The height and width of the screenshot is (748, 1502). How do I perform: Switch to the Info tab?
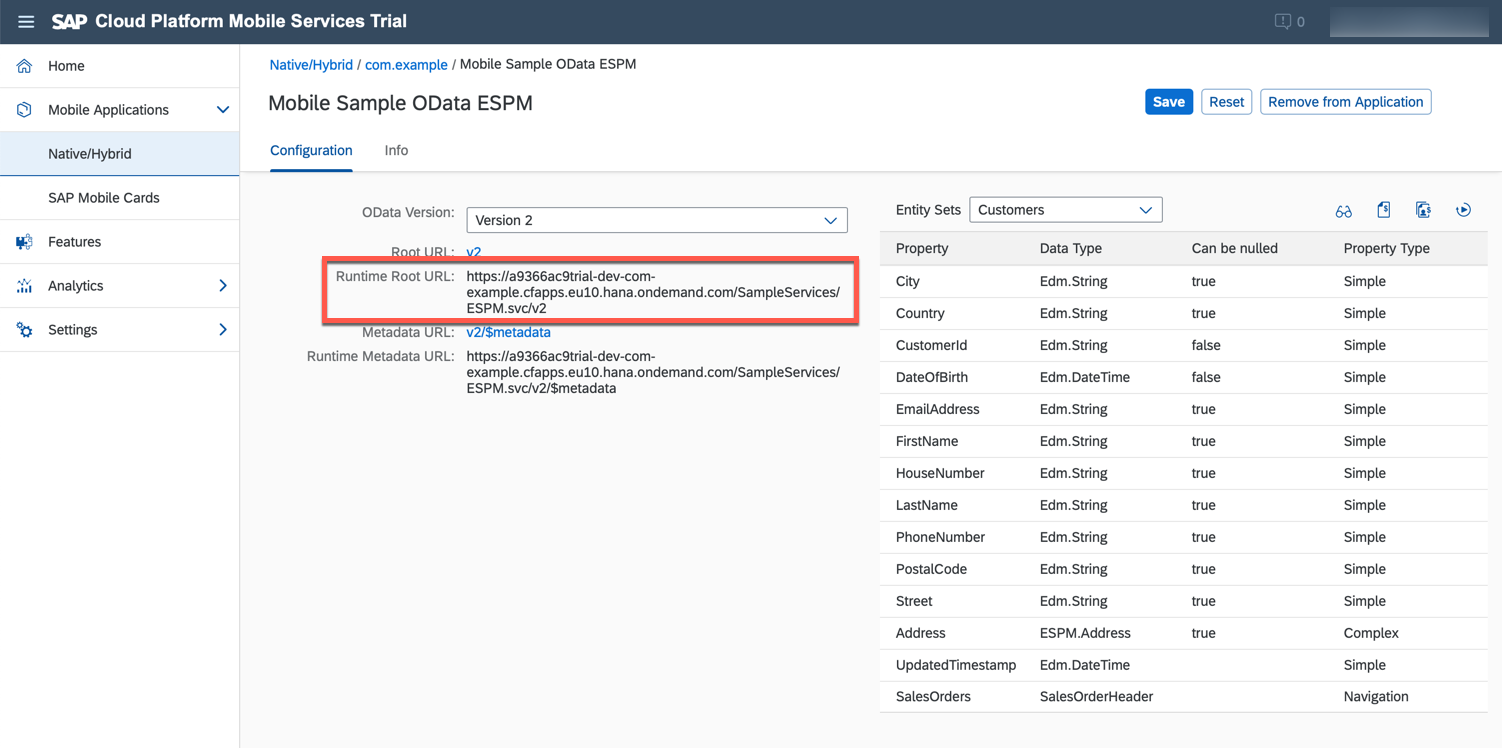point(396,150)
